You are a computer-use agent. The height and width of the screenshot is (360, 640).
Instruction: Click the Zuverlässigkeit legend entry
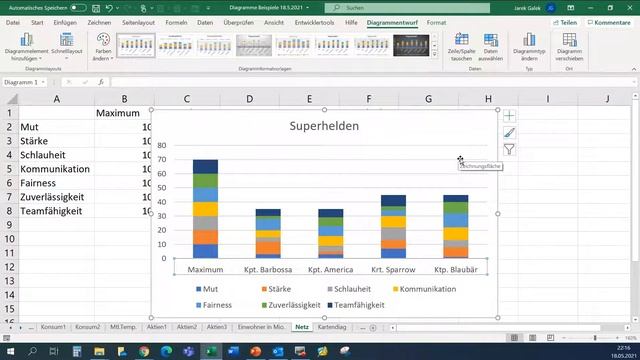pyautogui.click(x=291, y=305)
